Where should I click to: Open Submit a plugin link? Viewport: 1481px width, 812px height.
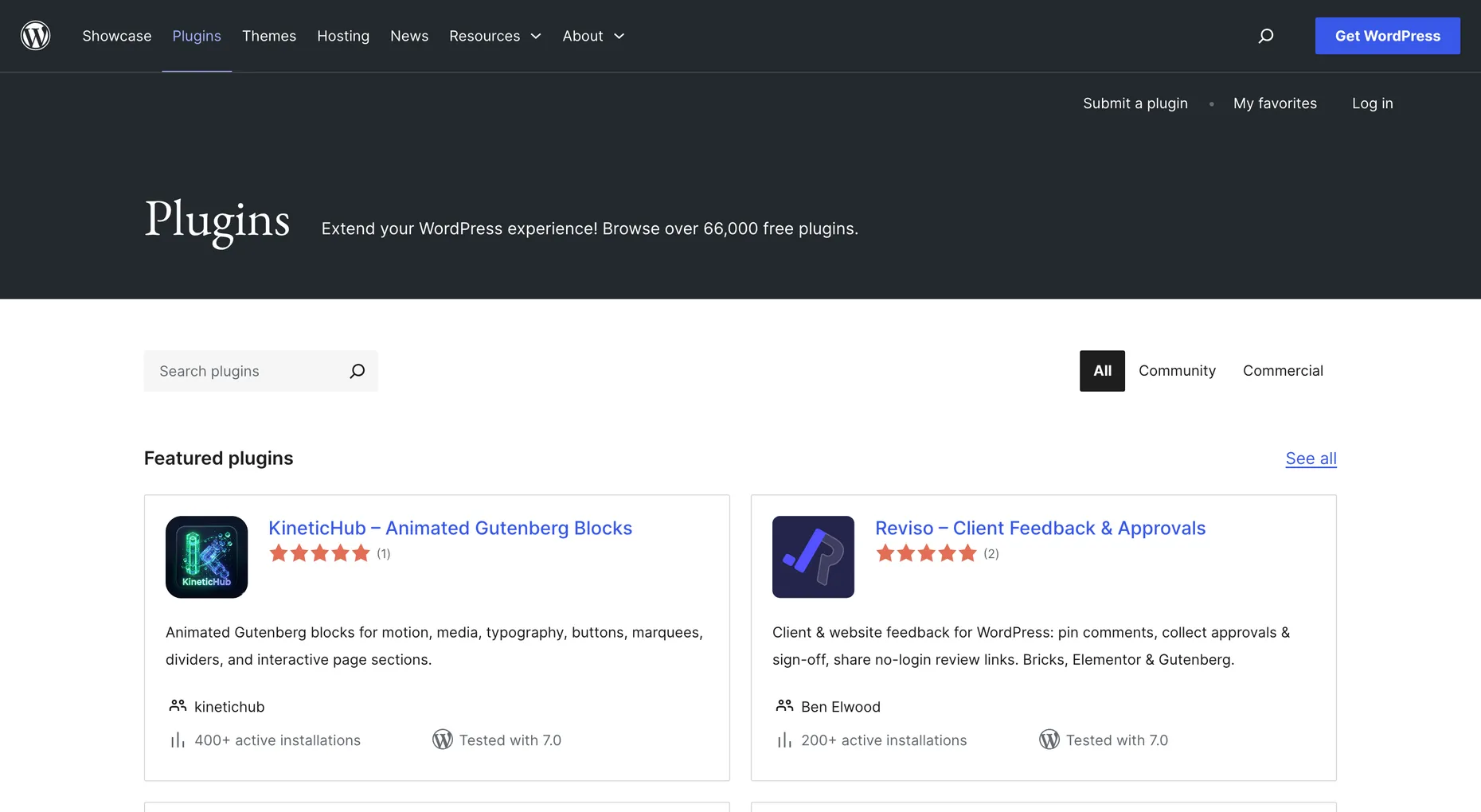coord(1135,103)
